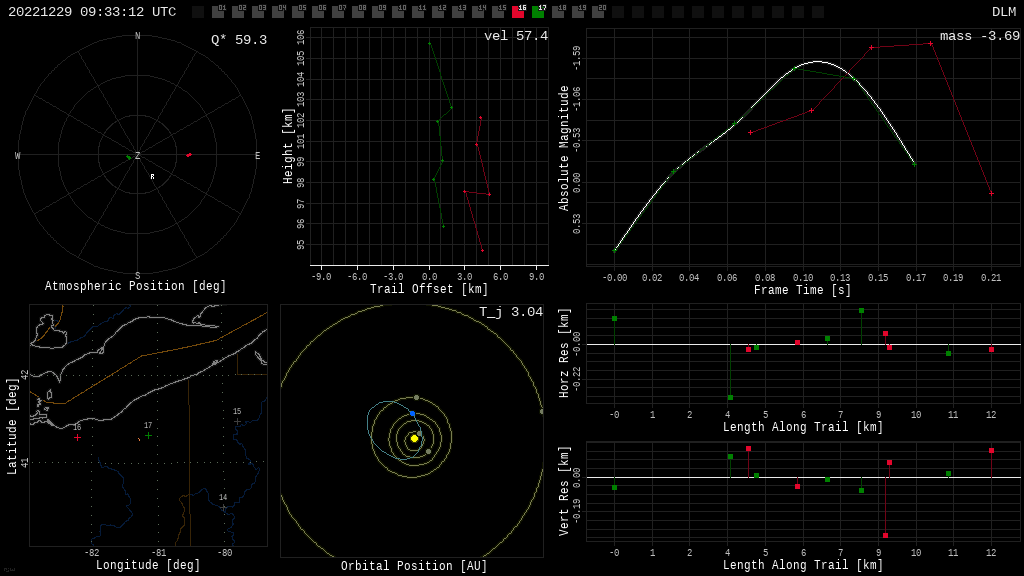Click green cross marker for station 17 on map

click(149, 436)
